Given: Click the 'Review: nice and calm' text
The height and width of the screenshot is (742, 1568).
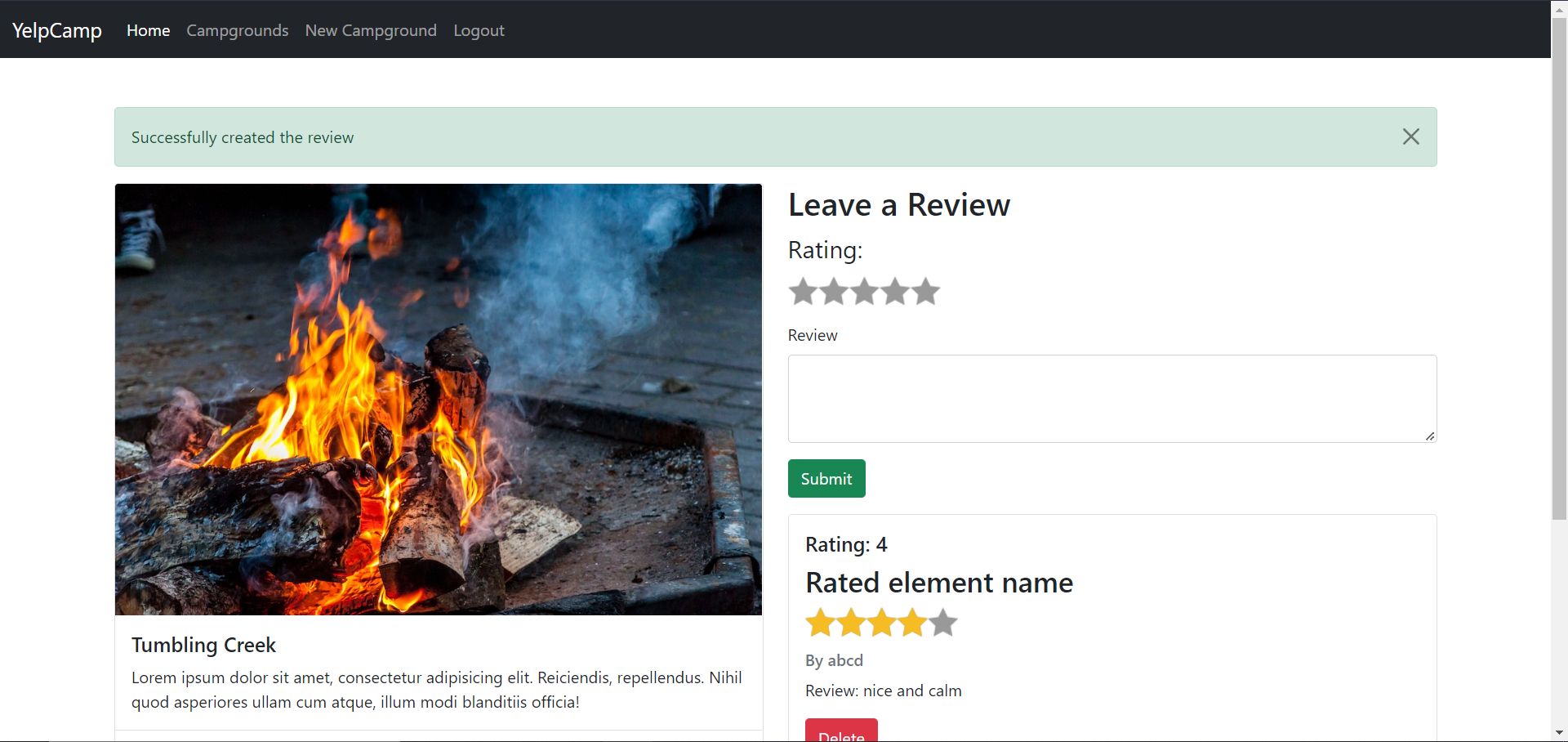Looking at the screenshot, I should click(x=884, y=691).
